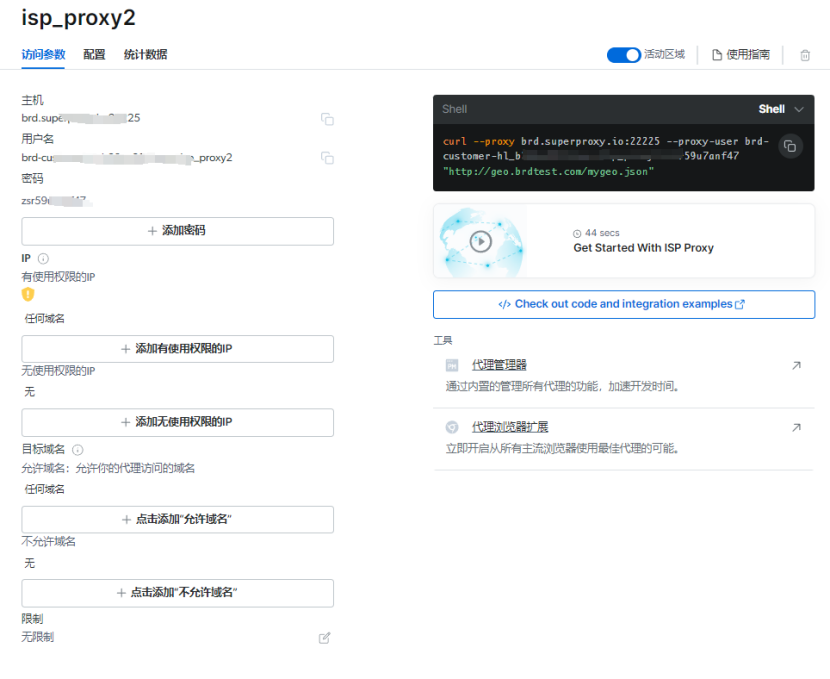Click the geo.brdtest.com URL in code

pos(548,171)
